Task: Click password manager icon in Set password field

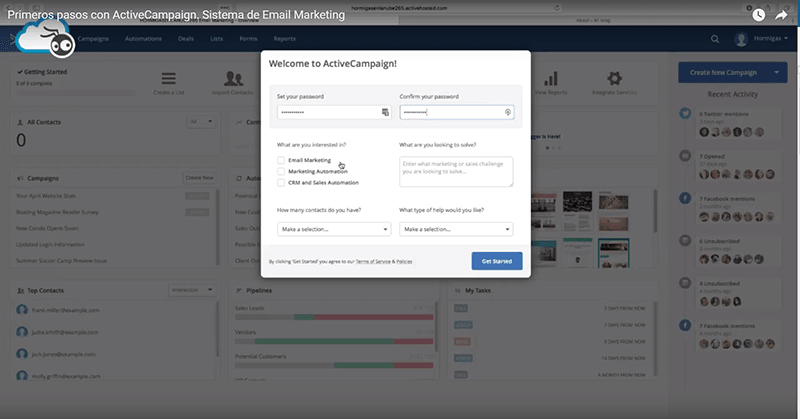Action: [x=385, y=112]
